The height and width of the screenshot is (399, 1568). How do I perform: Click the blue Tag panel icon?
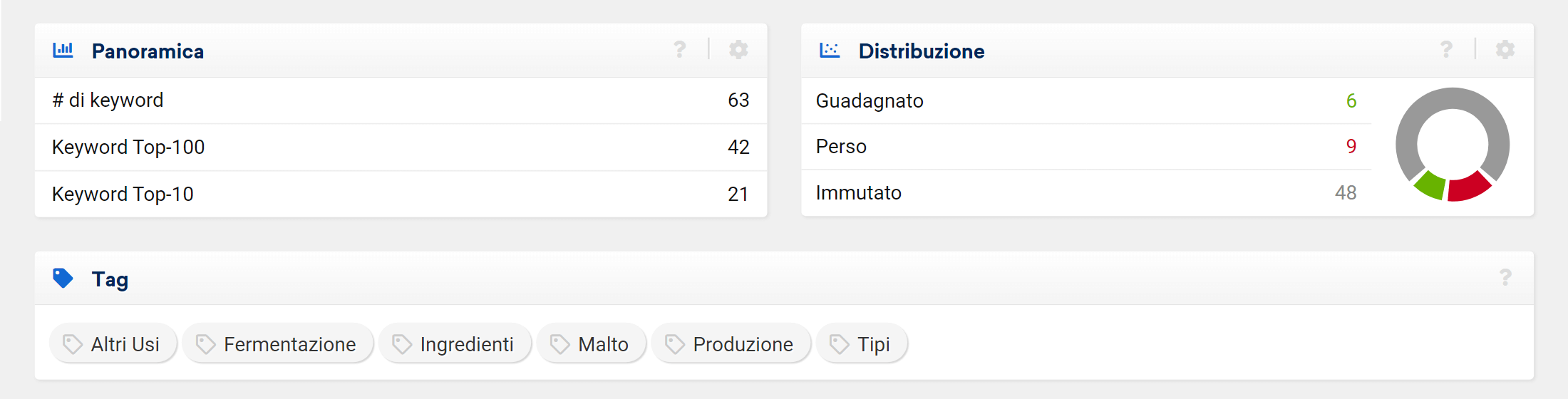pyautogui.click(x=63, y=278)
